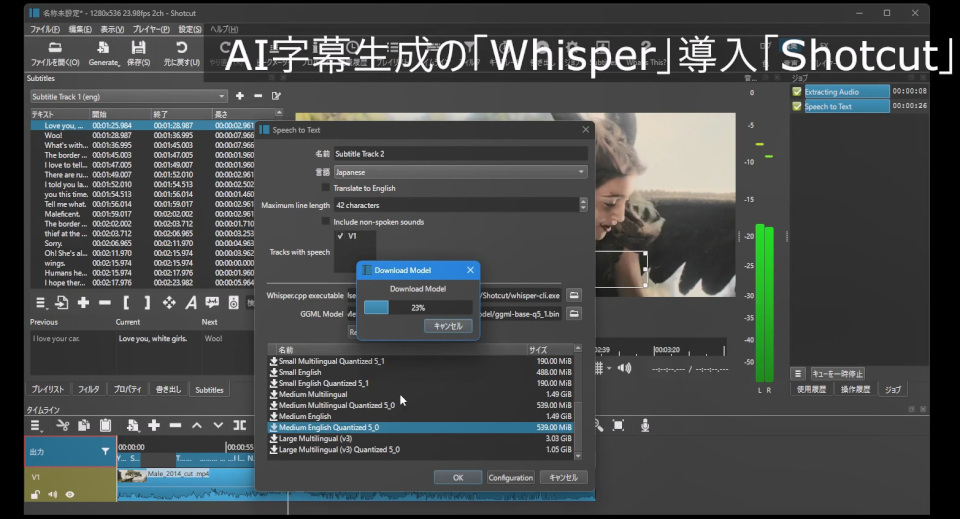Open the プレイヤー menu
Image resolution: width=960 pixels, height=519 pixels.
pyautogui.click(x=151, y=29)
